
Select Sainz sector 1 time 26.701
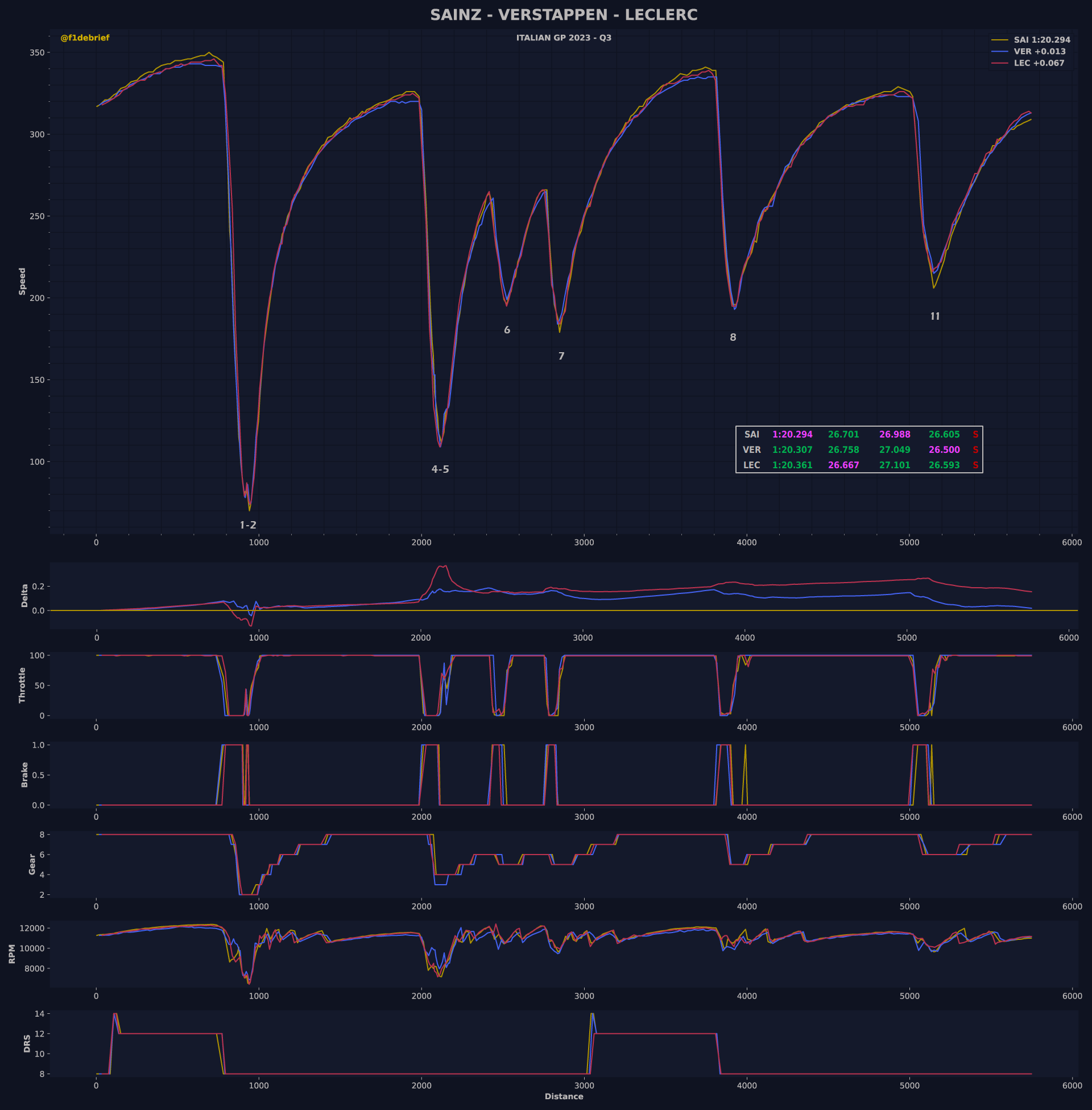843,435
